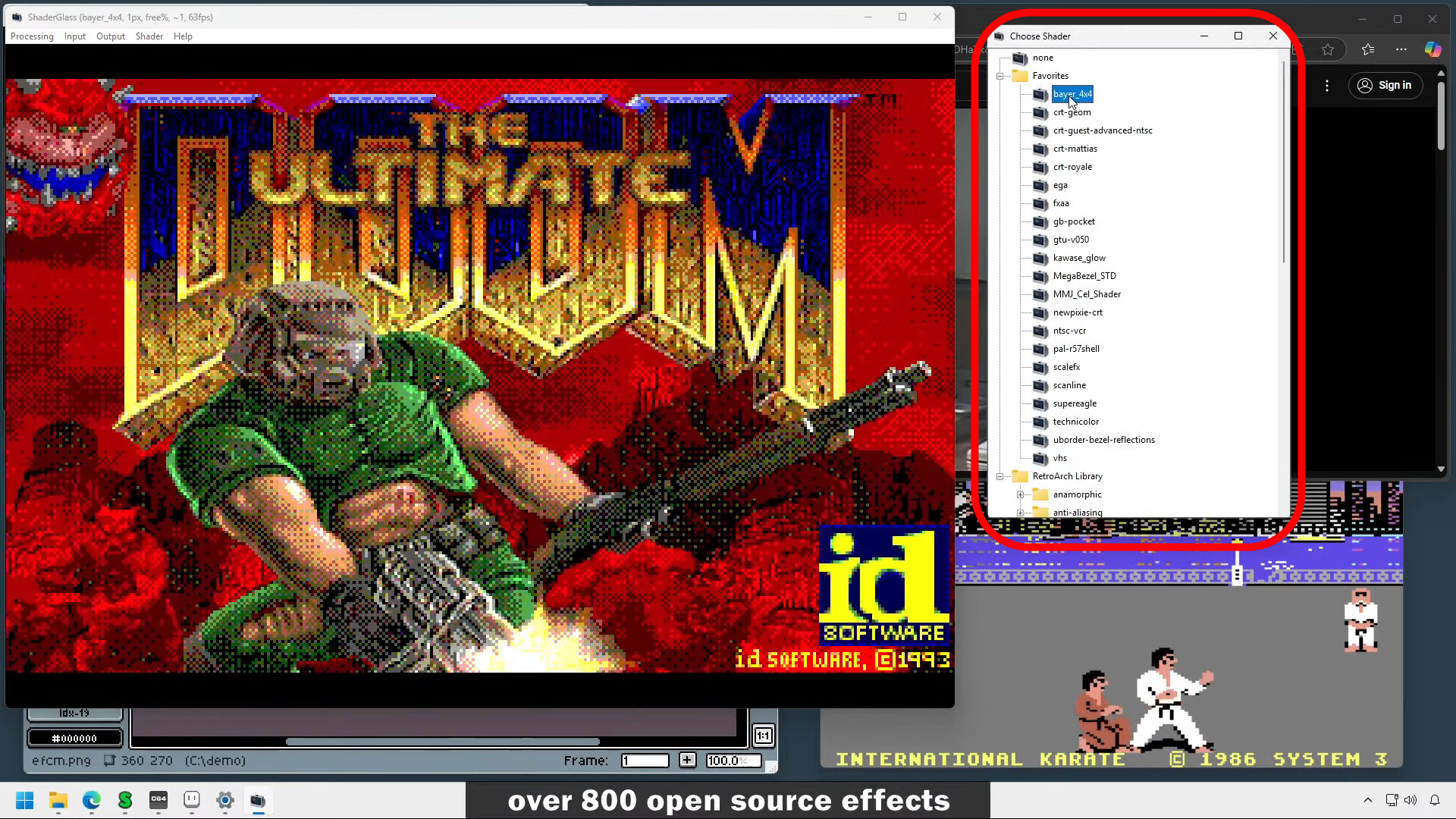Open ShaderGlass taskbar icon
Screen dimensions: 1456x819
coord(259,801)
